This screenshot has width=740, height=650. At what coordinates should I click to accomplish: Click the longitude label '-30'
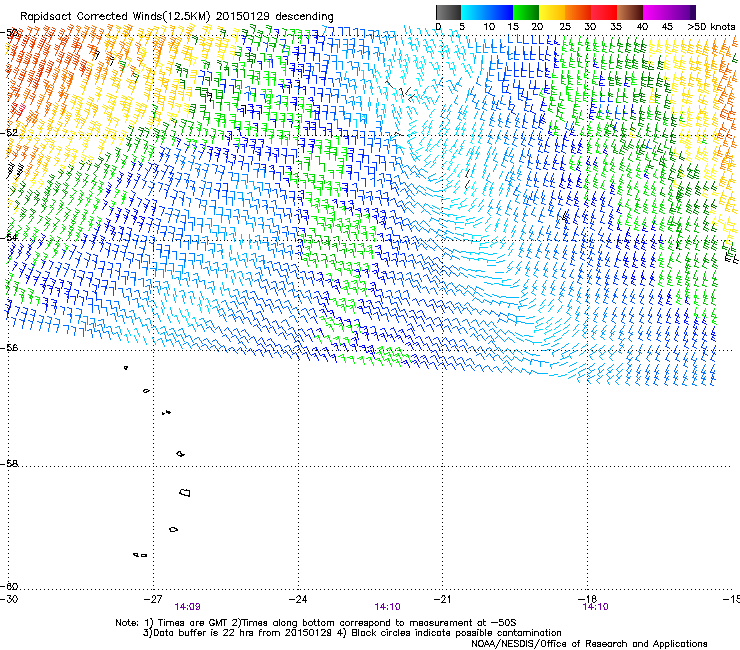click(9, 599)
